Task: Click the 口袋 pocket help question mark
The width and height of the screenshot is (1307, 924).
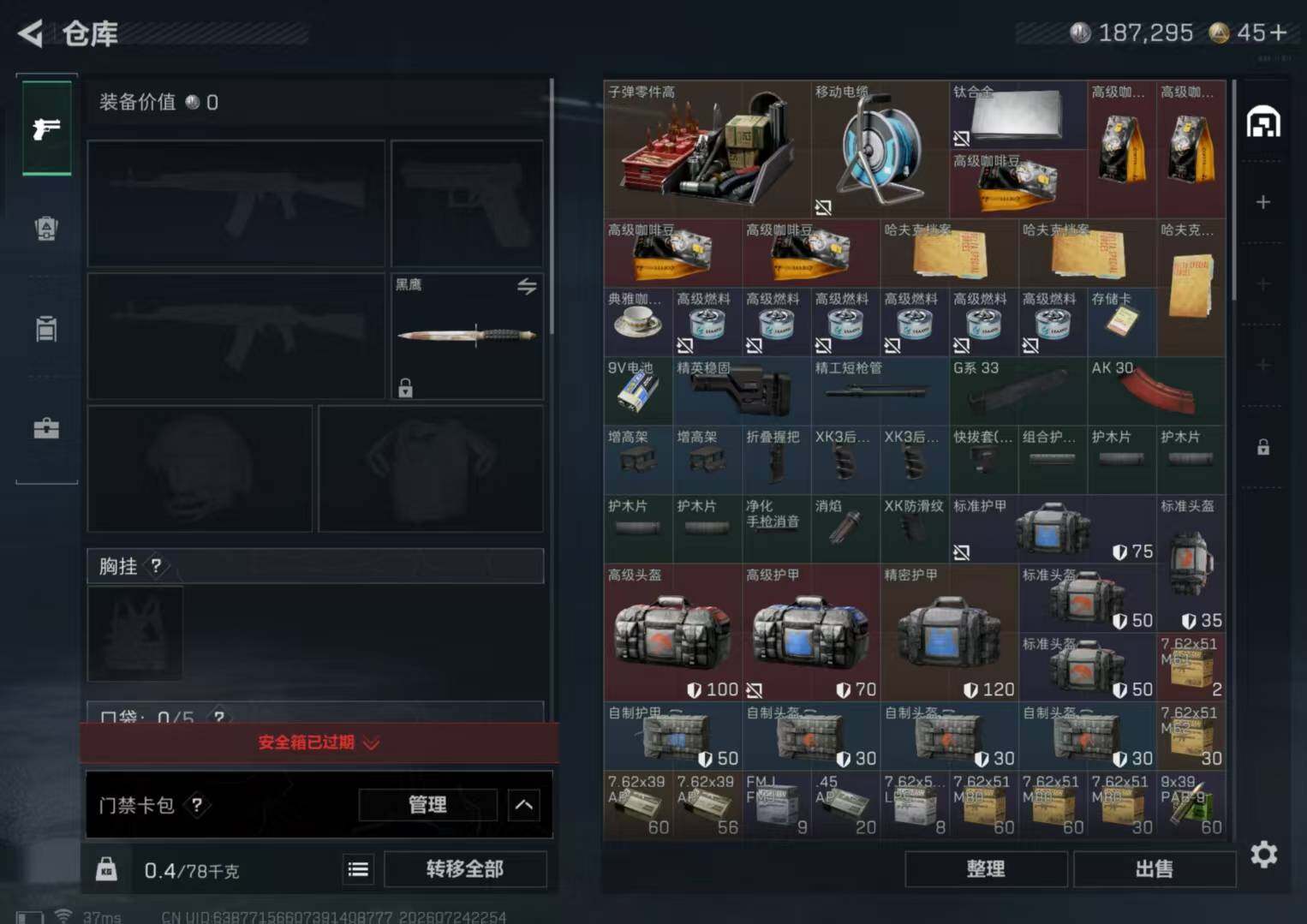Action: pyautogui.click(x=219, y=716)
